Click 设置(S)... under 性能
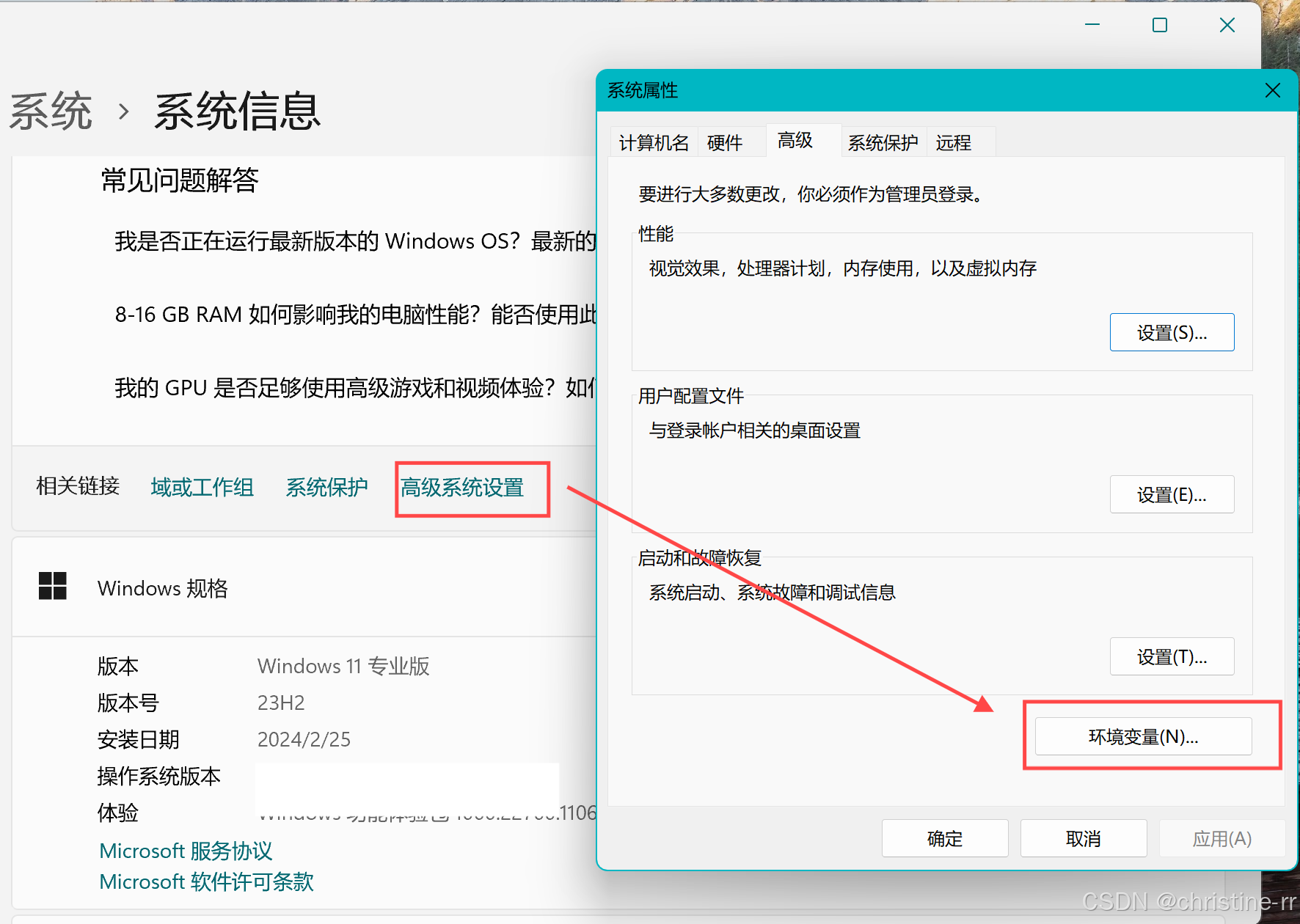The width and height of the screenshot is (1300, 924). (x=1172, y=332)
